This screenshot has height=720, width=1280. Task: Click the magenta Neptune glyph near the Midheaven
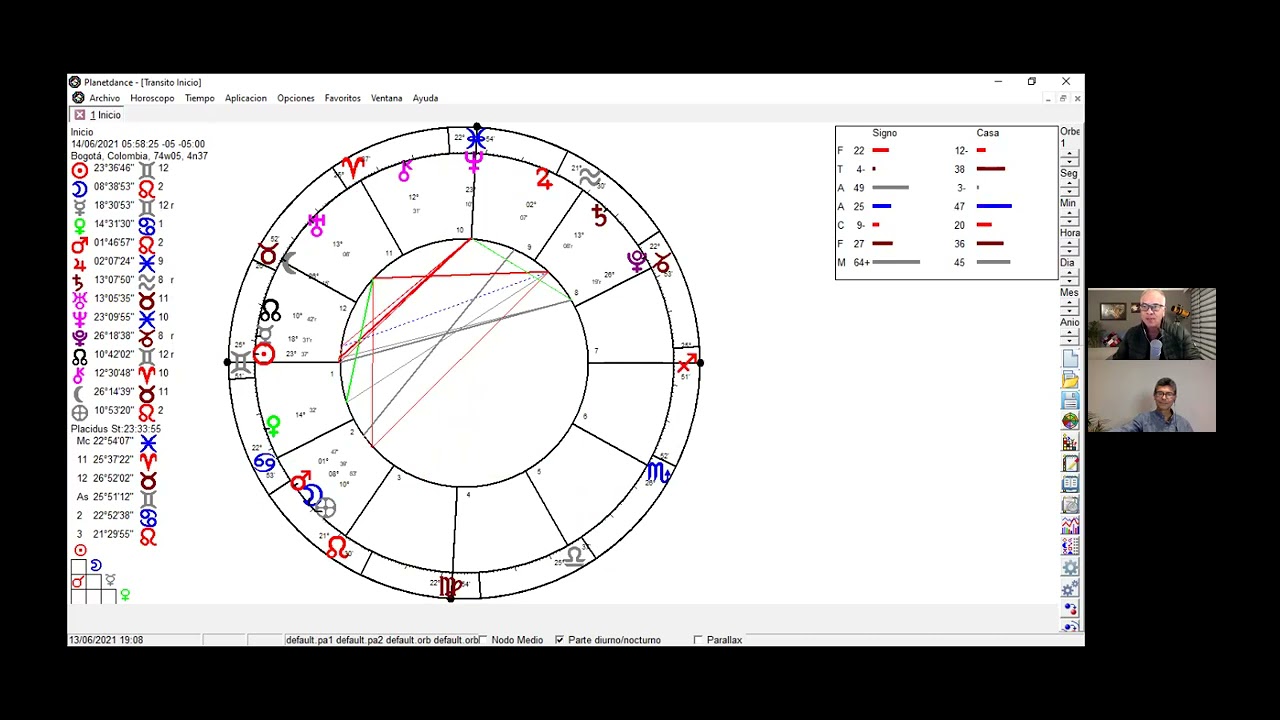click(473, 160)
